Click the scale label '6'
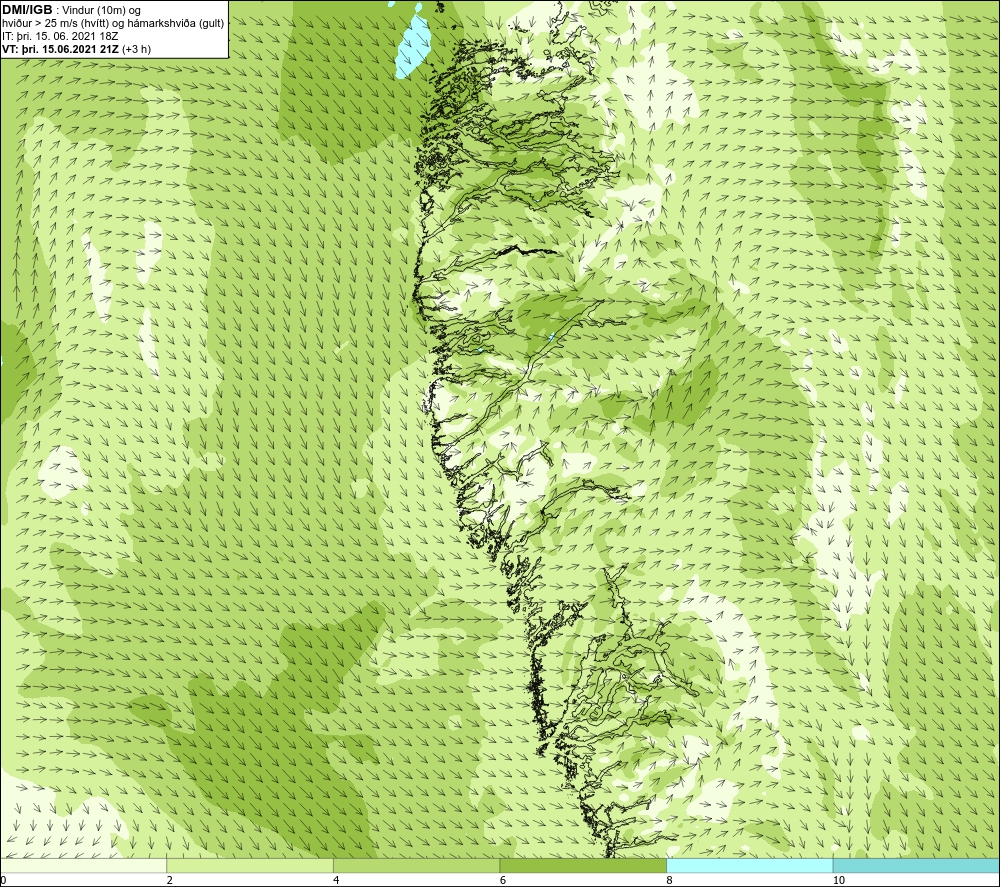The height and width of the screenshot is (887, 1000). (503, 880)
